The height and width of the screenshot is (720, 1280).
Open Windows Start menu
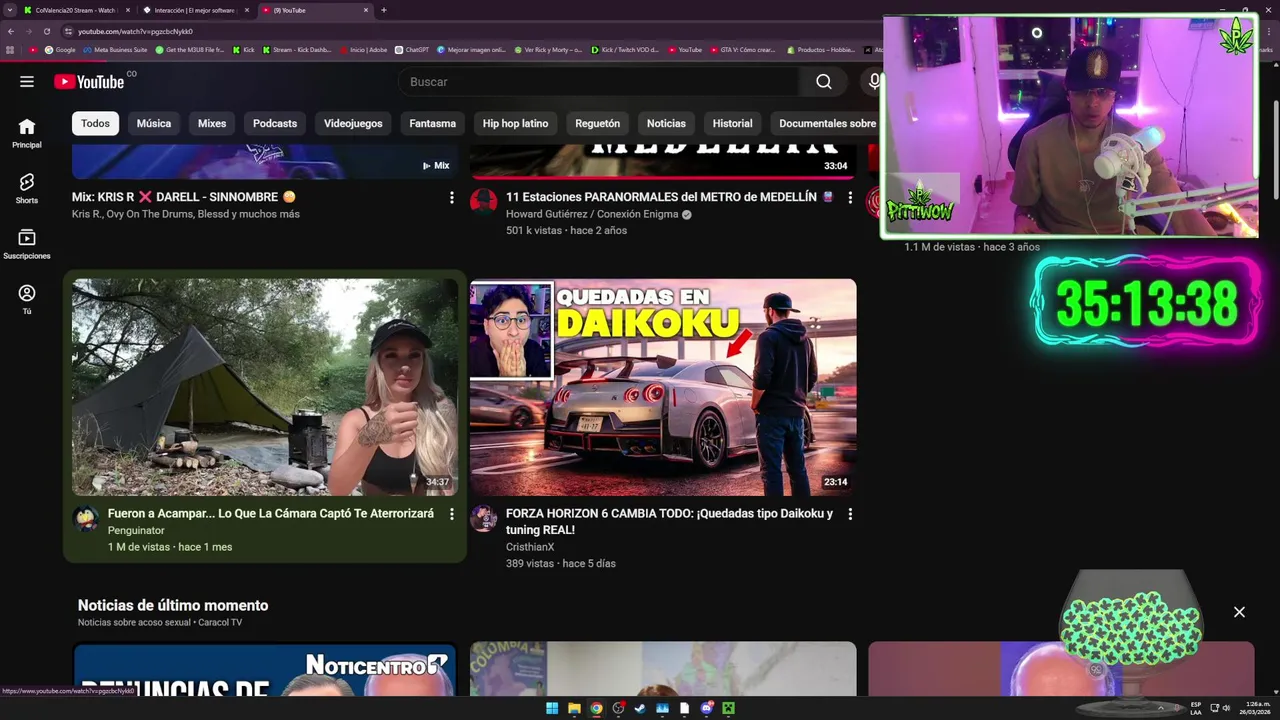pos(552,708)
